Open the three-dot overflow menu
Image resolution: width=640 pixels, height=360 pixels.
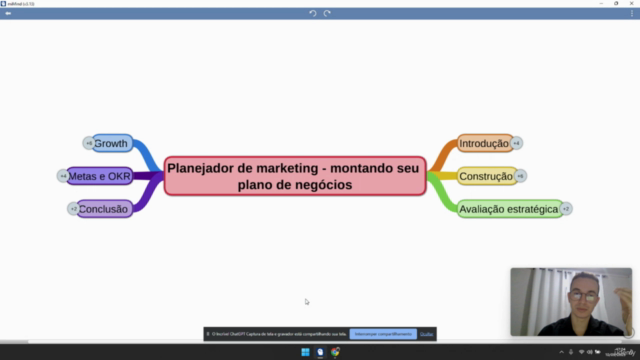[x=632, y=13]
